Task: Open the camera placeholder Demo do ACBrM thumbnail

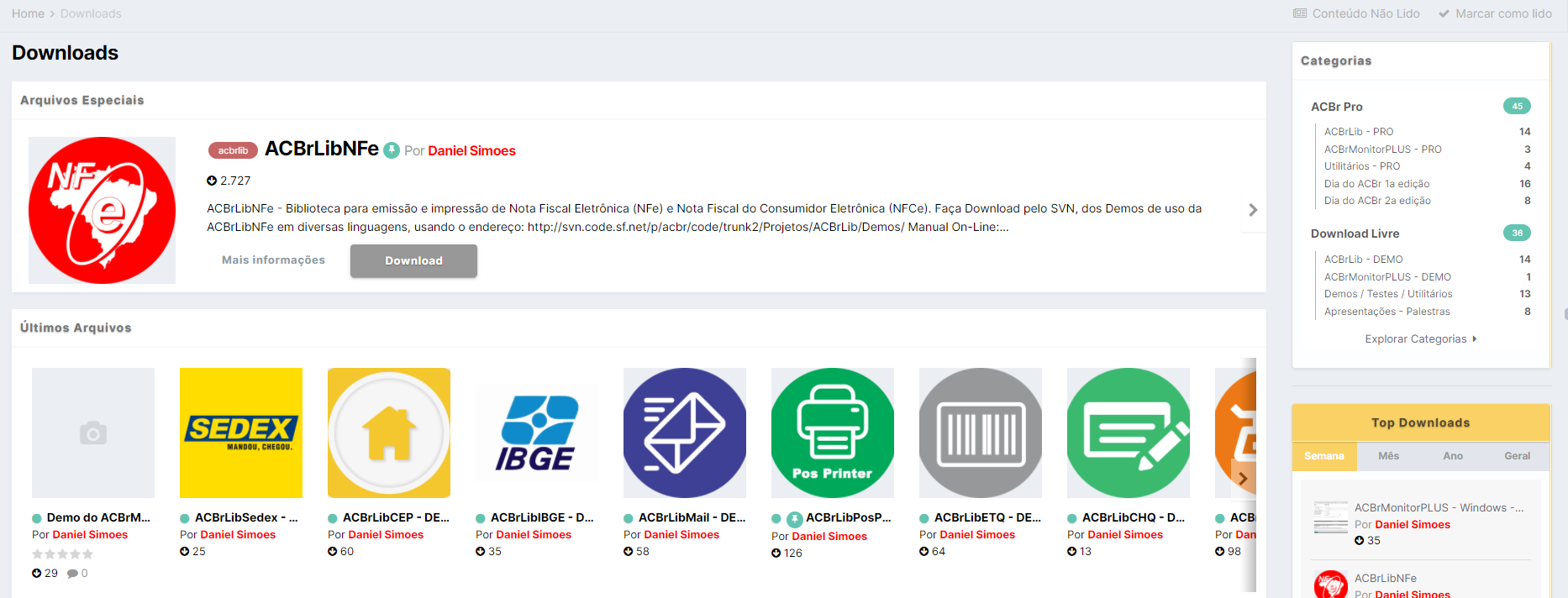Action: click(93, 433)
